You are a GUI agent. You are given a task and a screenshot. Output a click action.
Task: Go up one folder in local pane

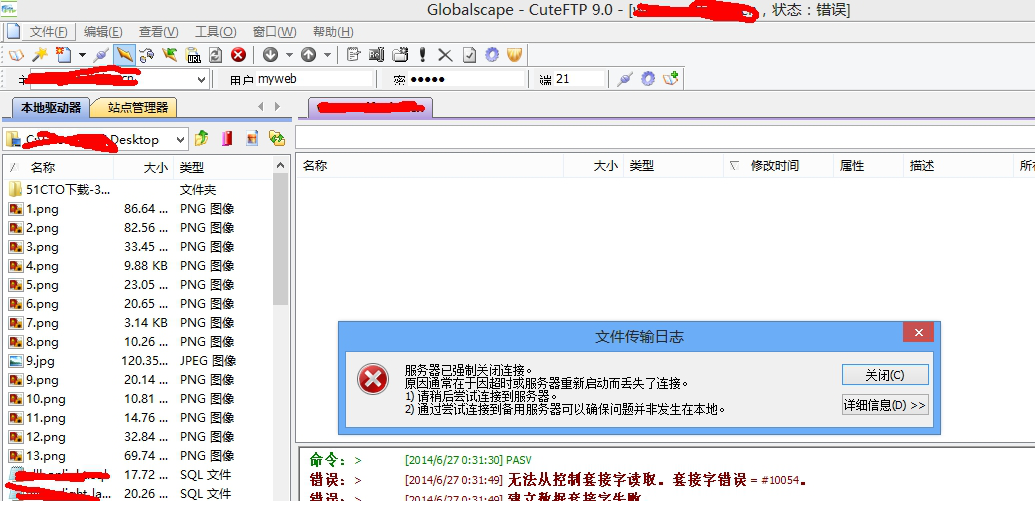click(x=201, y=138)
